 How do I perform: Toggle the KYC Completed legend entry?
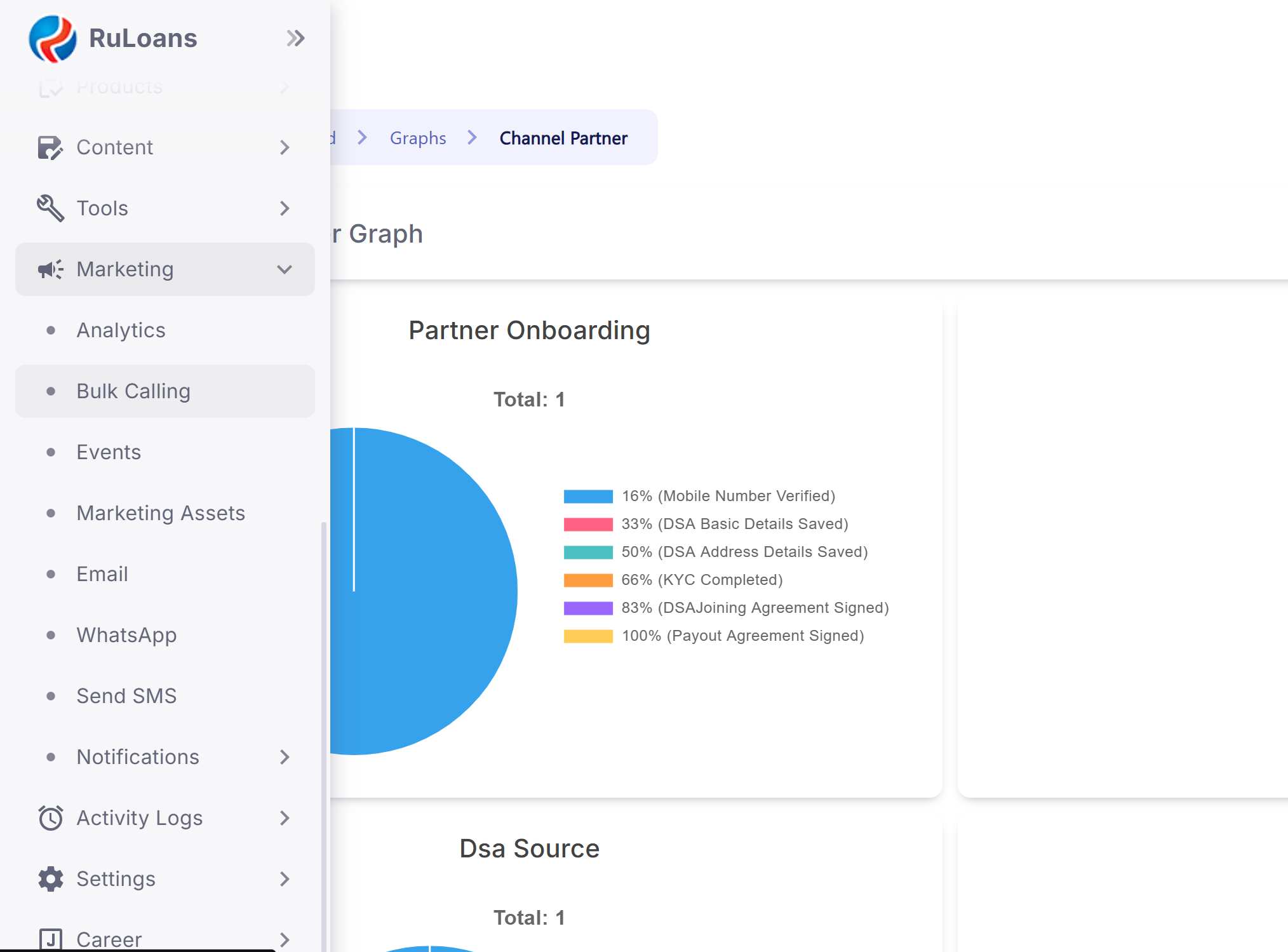[x=701, y=580]
